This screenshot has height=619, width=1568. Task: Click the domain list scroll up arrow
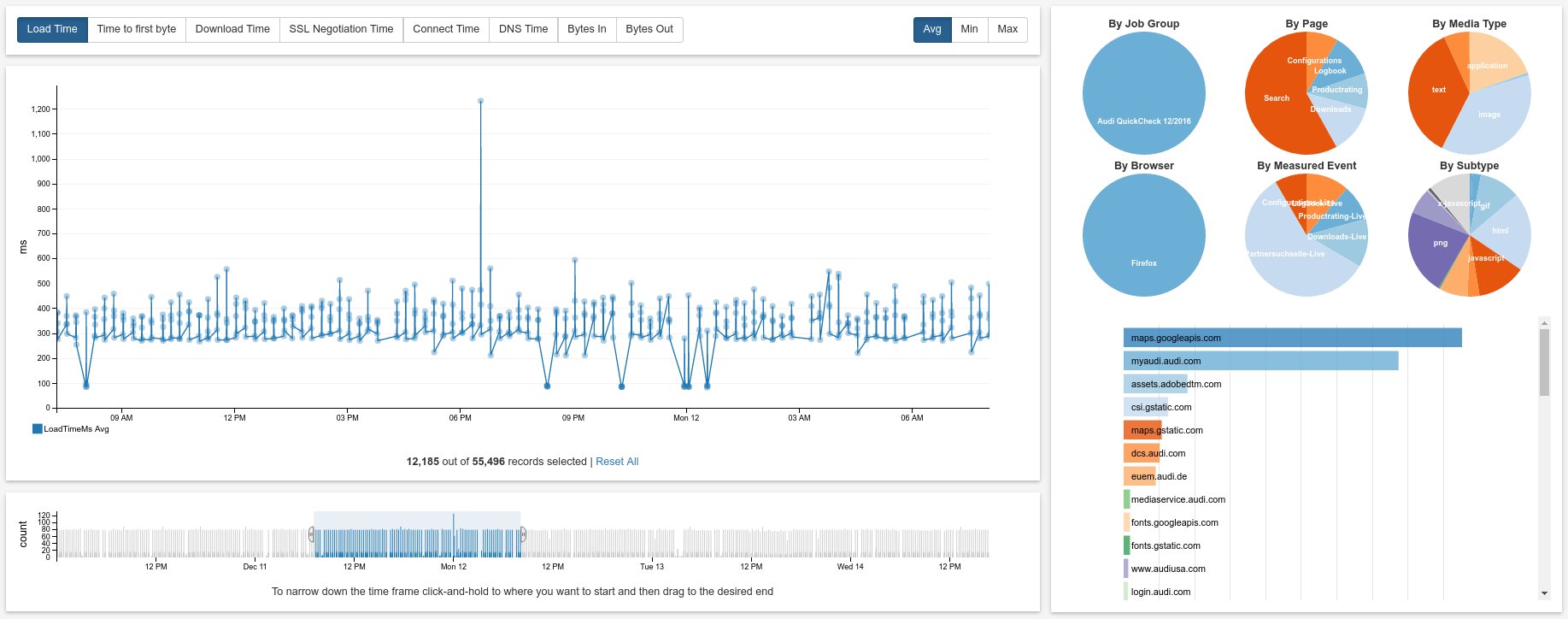click(1544, 323)
